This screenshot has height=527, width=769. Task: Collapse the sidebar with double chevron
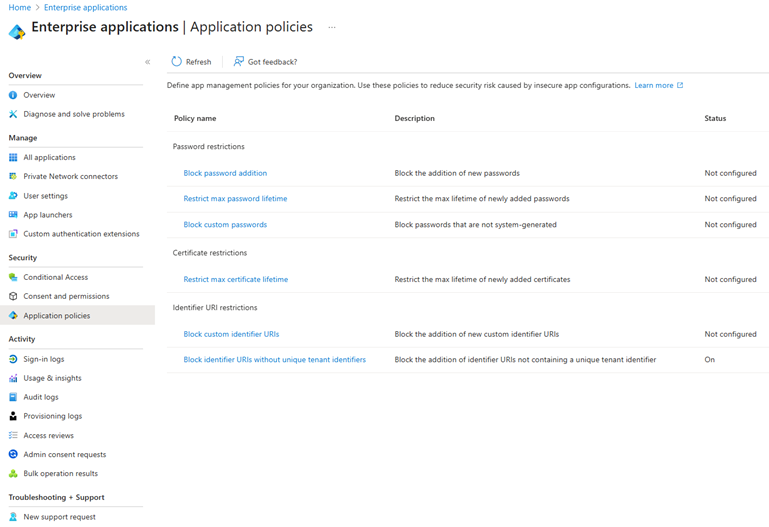pos(148,62)
